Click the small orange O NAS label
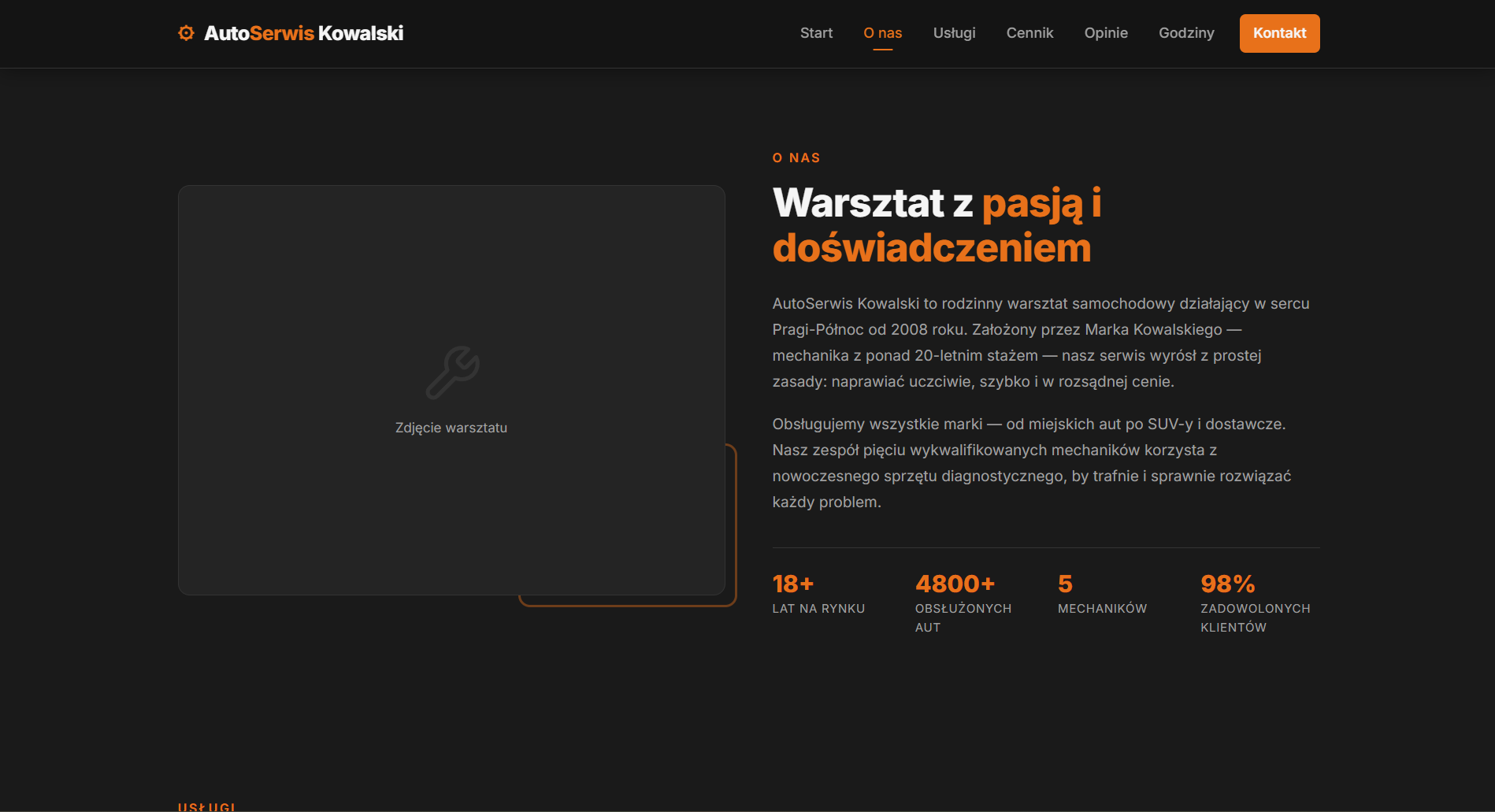Screen dimensions: 1495x812 (796, 158)
